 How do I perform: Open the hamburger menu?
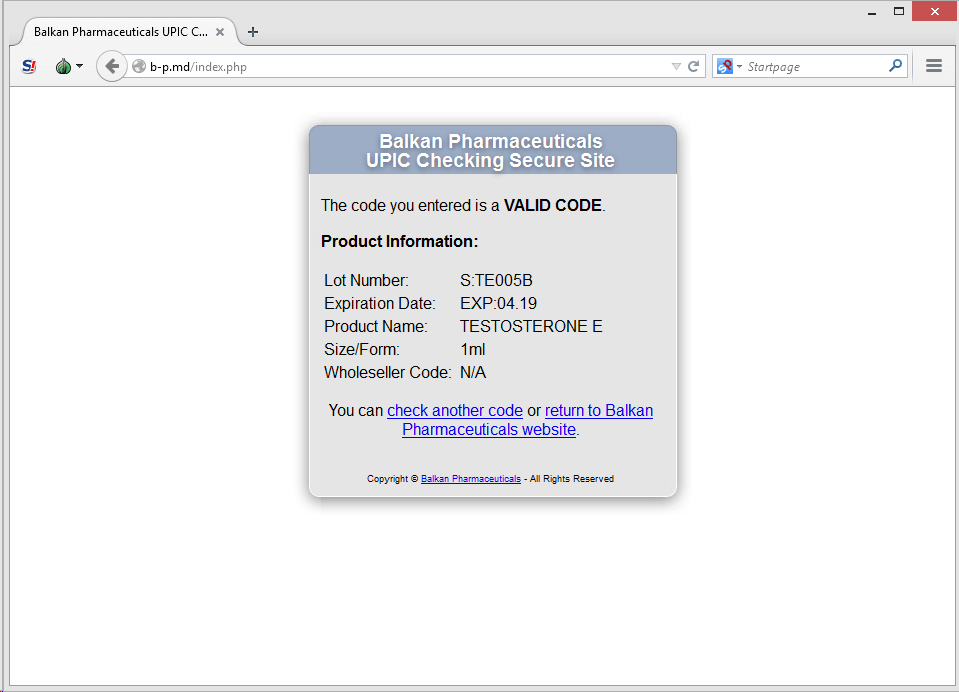pos(933,65)
